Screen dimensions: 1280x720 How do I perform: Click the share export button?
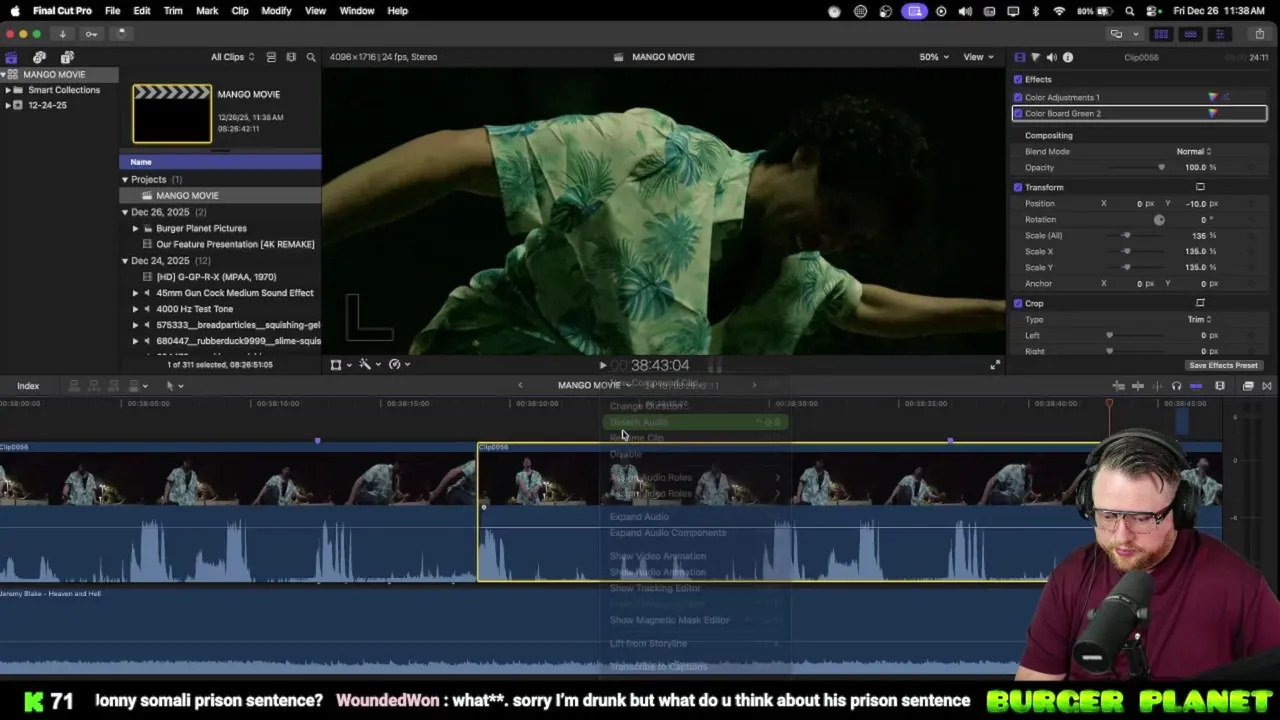tap(1259, 34)
